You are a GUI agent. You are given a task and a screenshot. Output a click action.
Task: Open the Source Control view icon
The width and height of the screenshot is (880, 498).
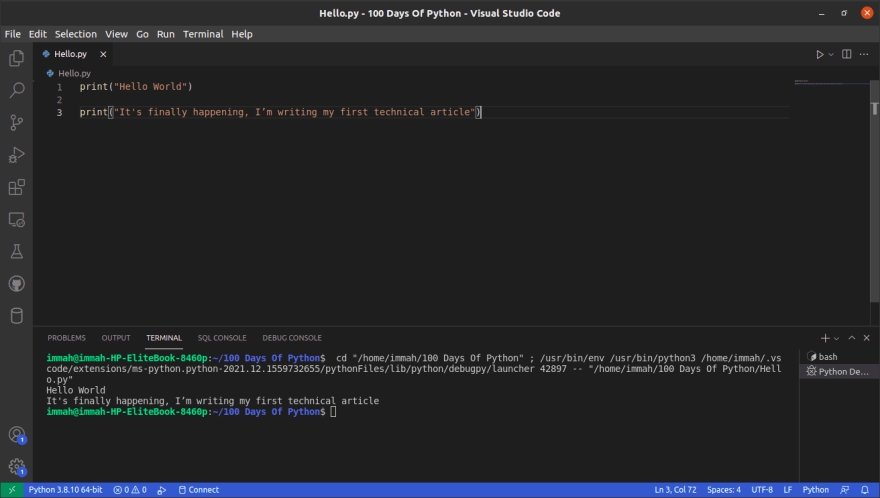(x=17, y=122)
